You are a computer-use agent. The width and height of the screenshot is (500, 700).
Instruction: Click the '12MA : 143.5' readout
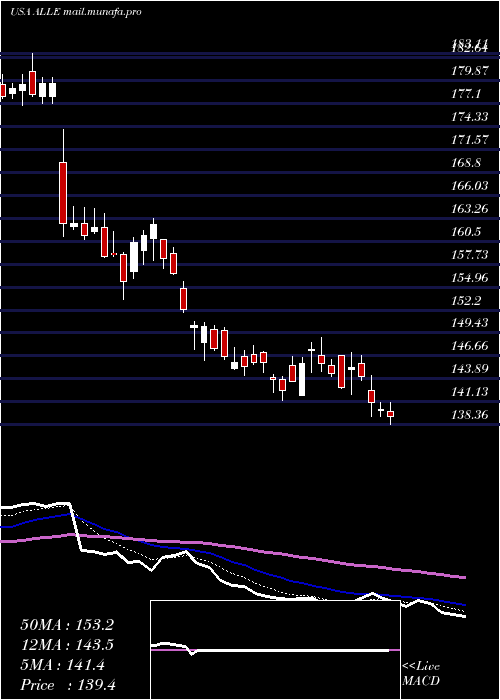click(x=67, y=645)
